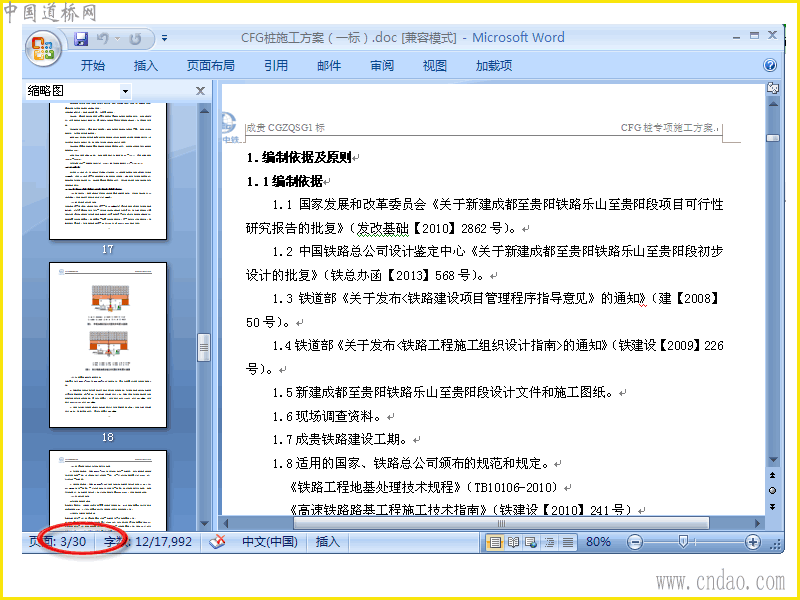
Task: Switch to Outline view
Action: [x=549, y=542]
